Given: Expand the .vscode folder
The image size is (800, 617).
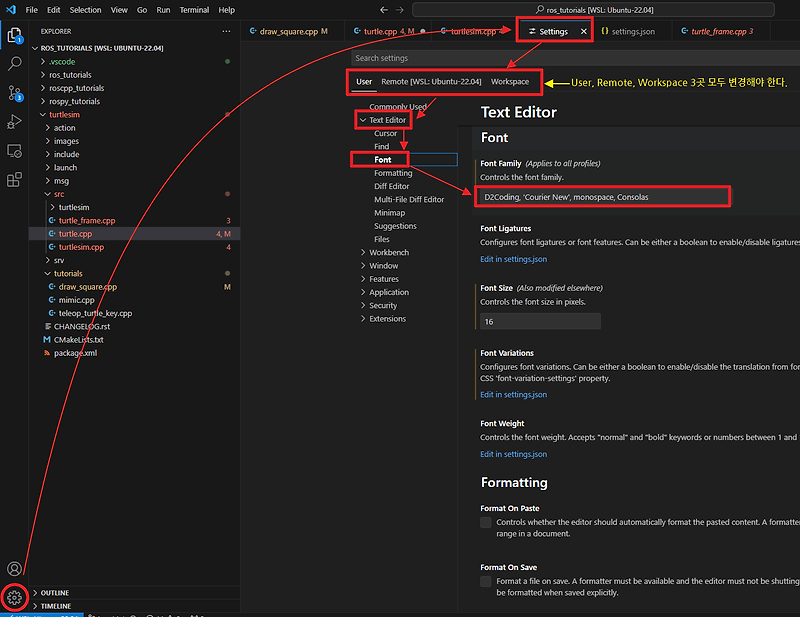Looking at the screenshot, I should (43, 61).
